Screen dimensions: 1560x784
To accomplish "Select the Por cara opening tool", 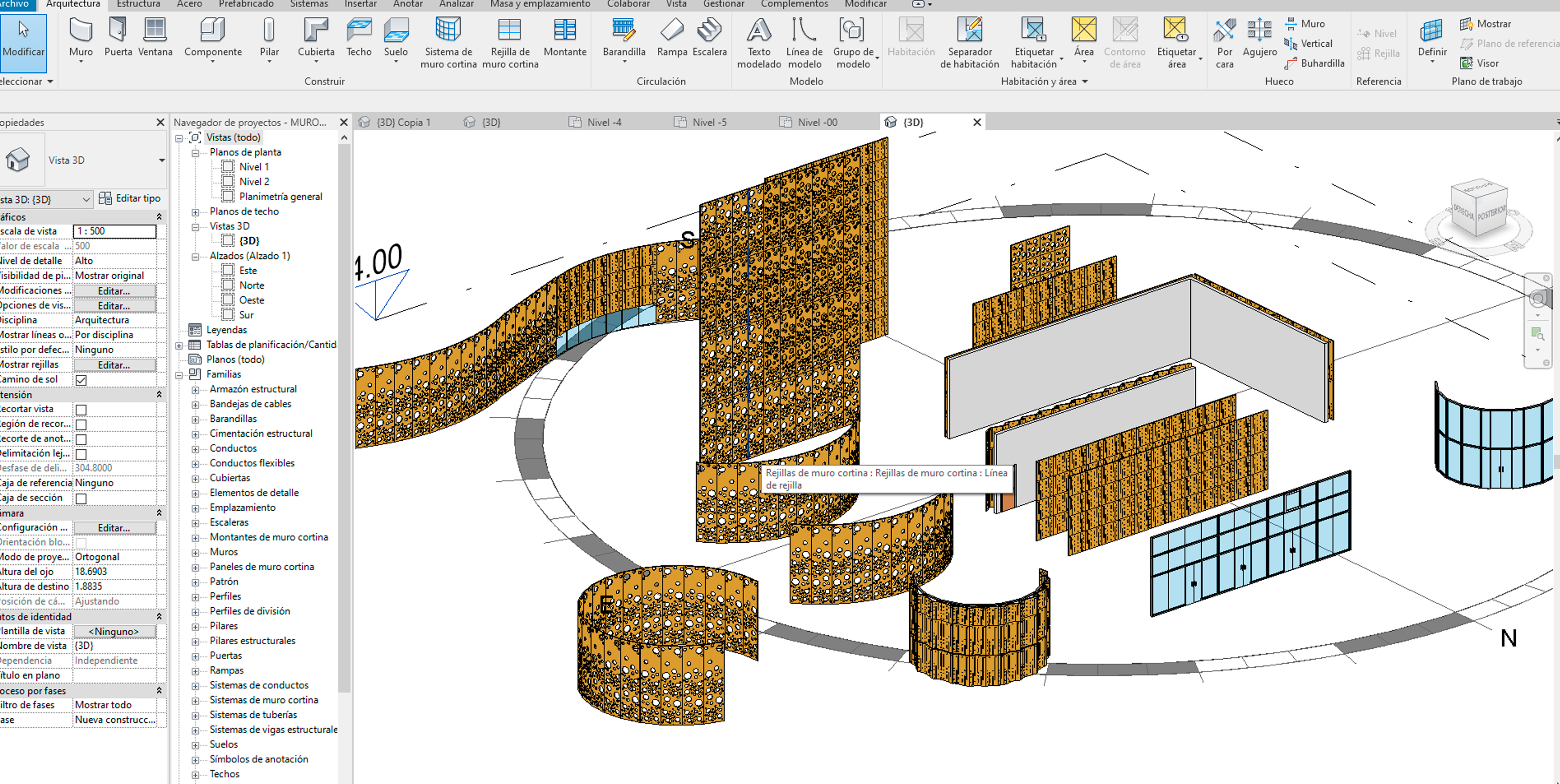I will point(1224,42).
